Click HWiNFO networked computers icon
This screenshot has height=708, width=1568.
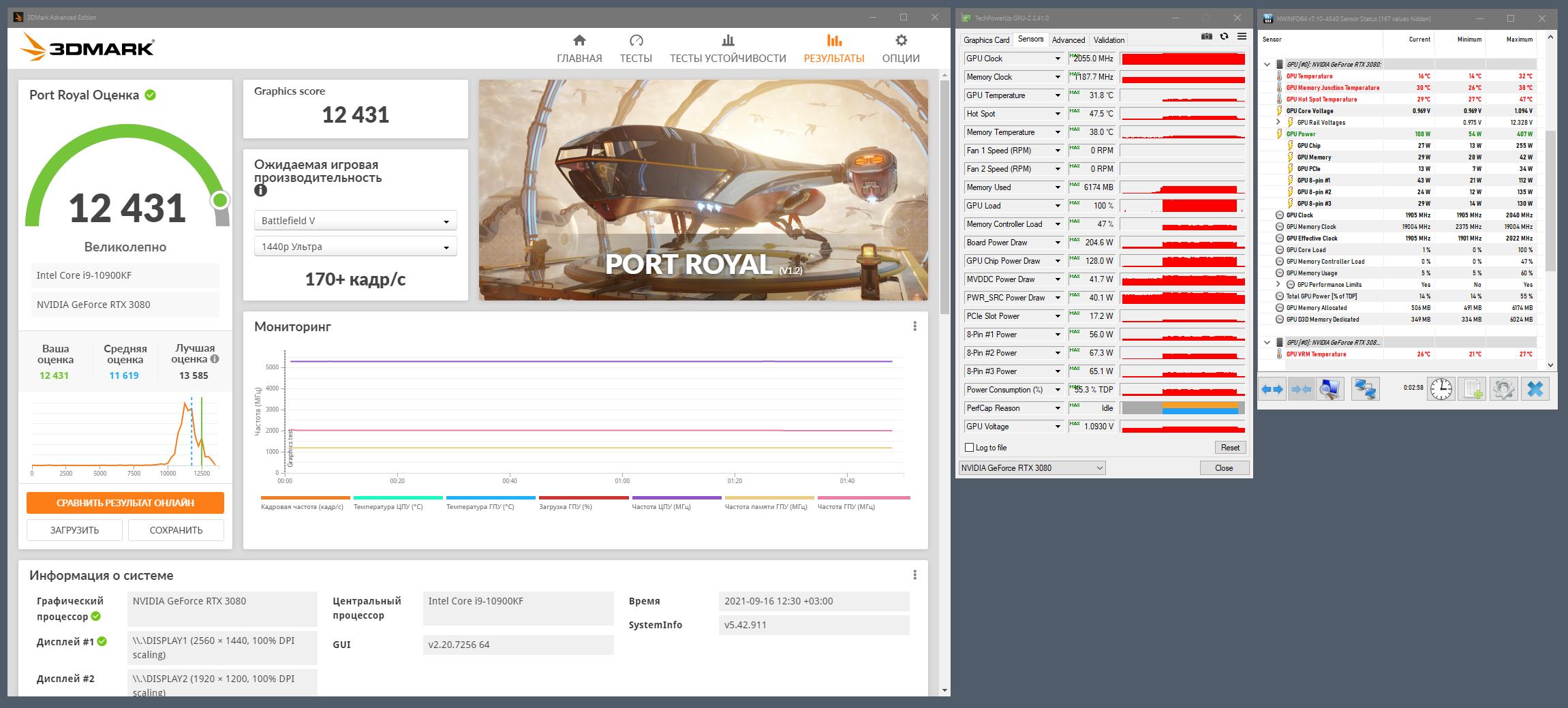pos(1365,389)
